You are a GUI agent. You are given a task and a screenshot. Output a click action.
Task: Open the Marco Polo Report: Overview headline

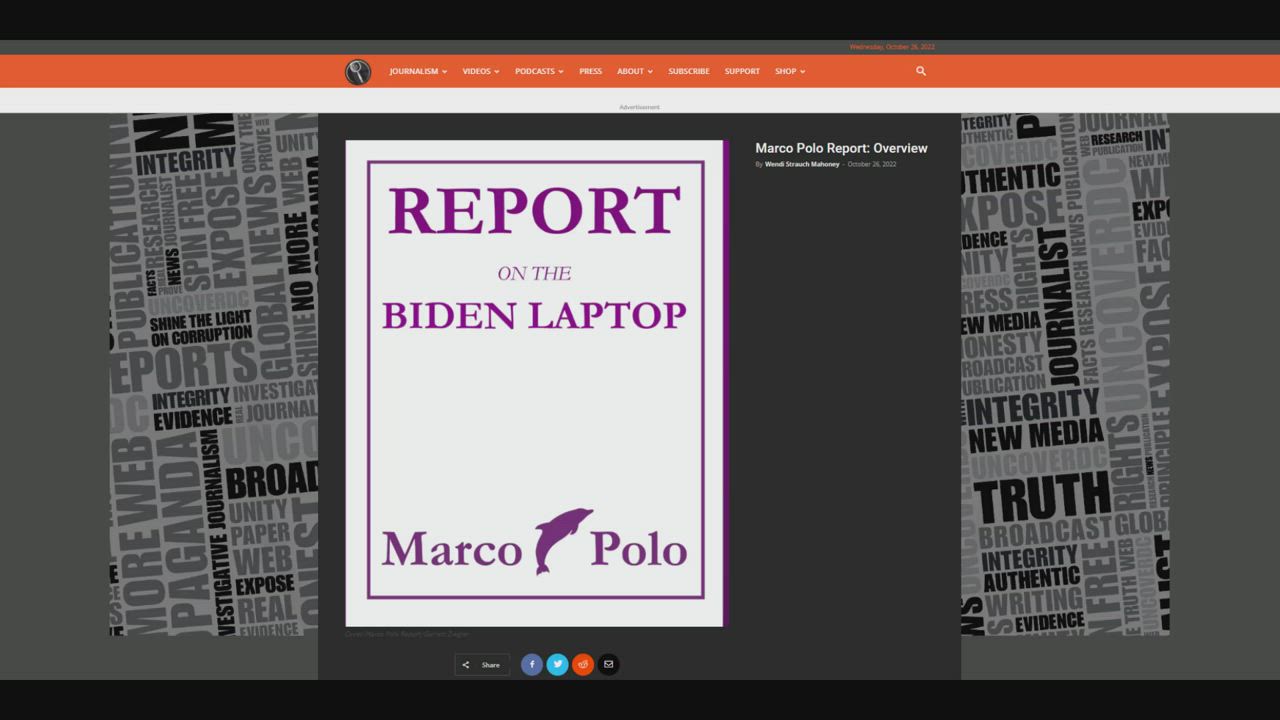pos(841,148)
